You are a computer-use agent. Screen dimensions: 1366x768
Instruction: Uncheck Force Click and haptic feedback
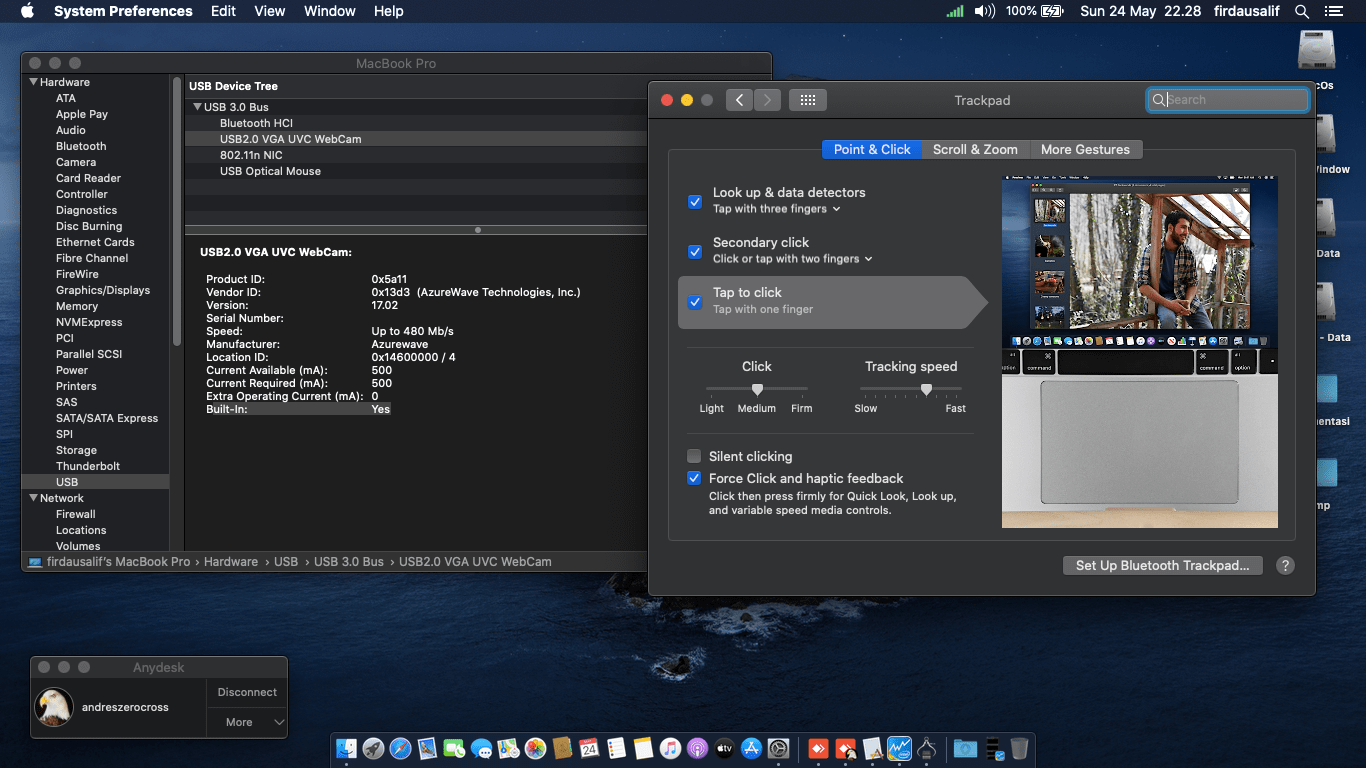[695, 478]
